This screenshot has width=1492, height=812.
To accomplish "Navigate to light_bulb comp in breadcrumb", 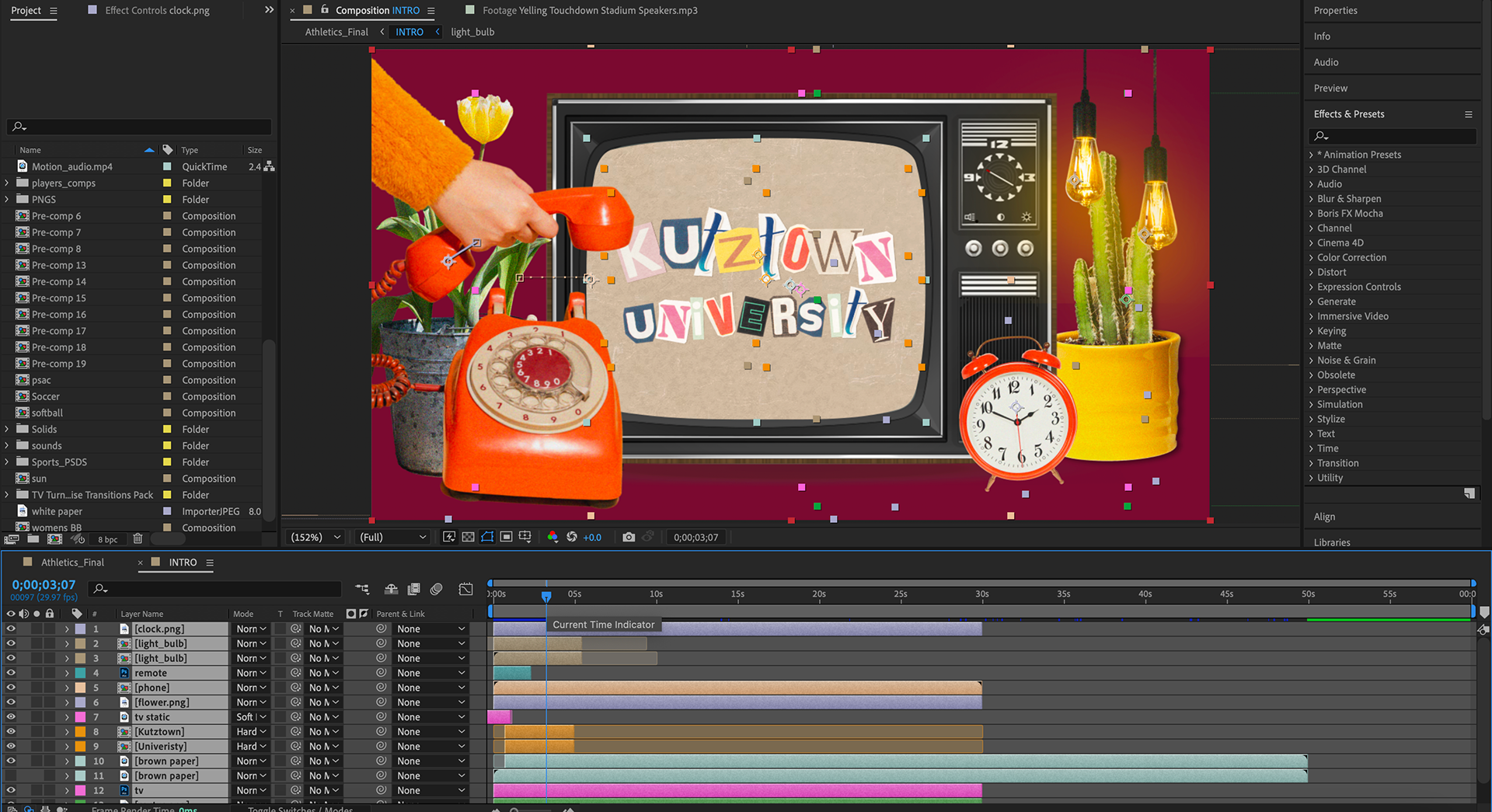I will coord(472,32).
